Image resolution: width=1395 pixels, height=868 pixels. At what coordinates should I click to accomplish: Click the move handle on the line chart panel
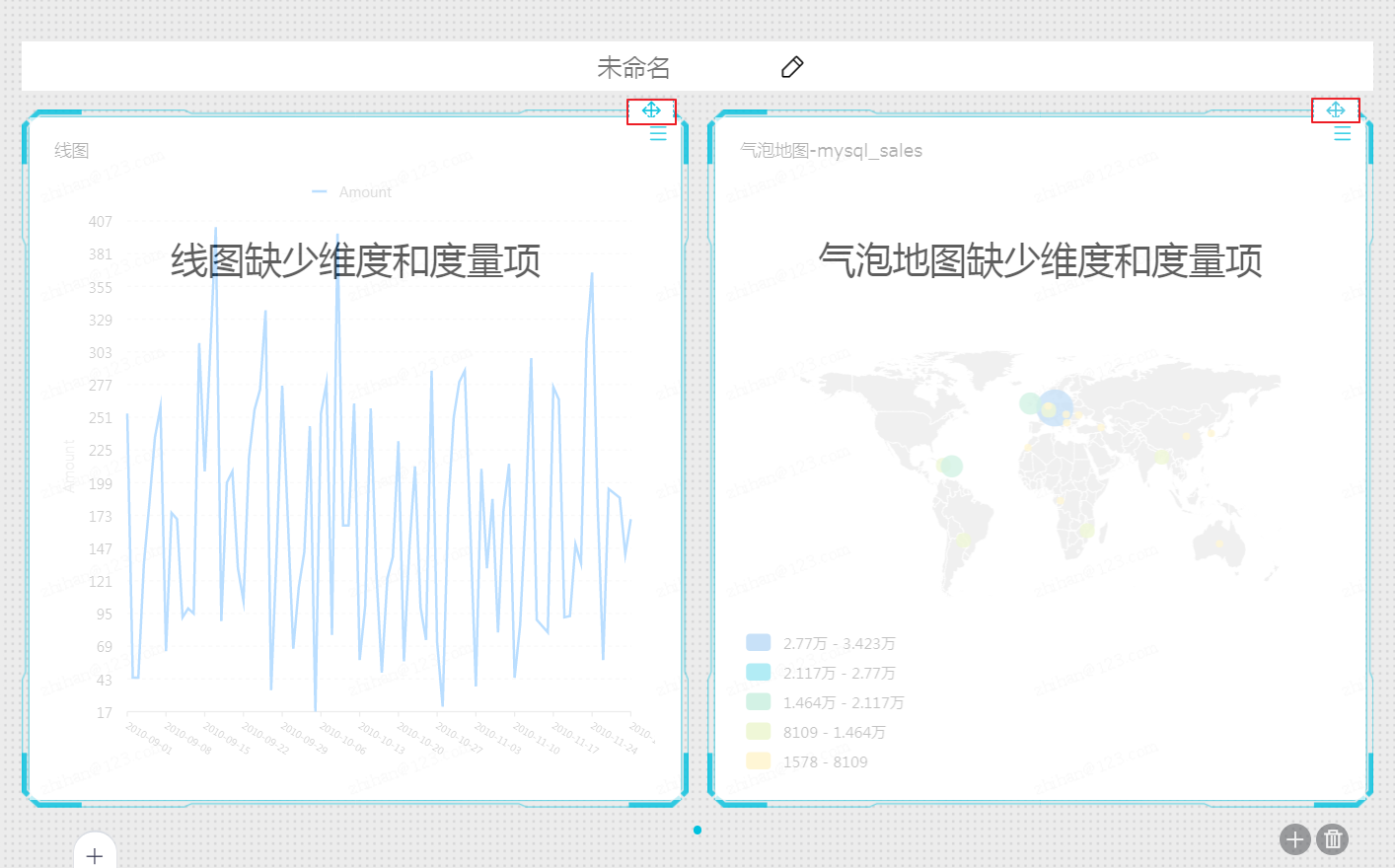pos(651,110)
